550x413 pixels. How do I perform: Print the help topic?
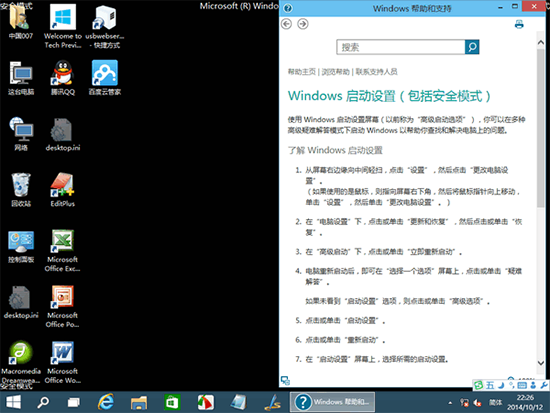[519, 24]
